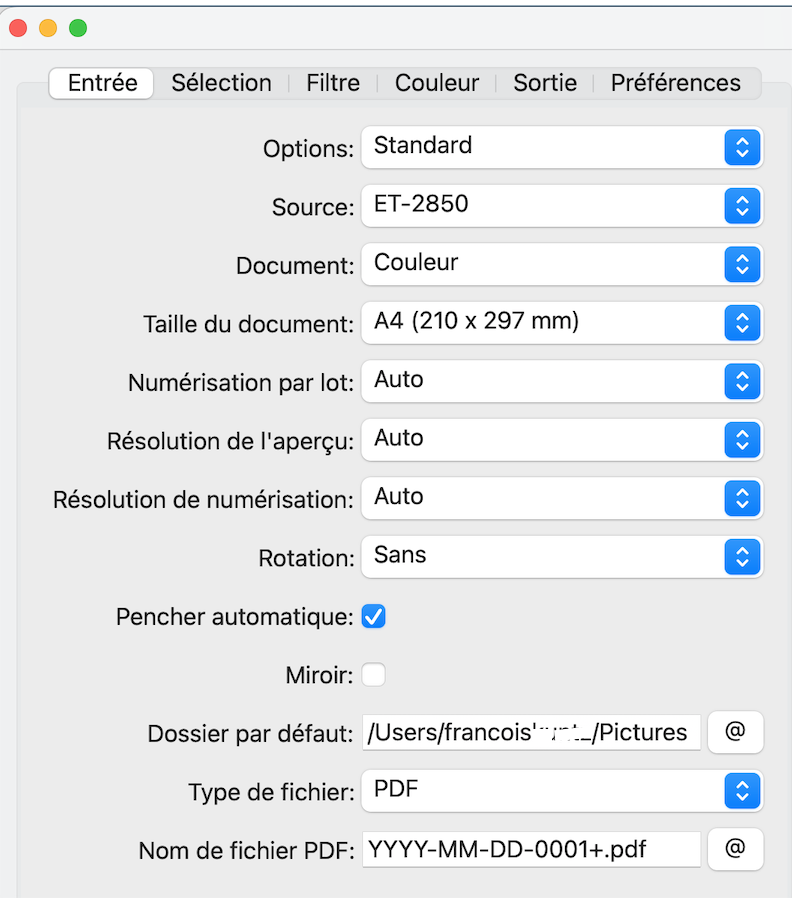Expand the Source dropdown showing ET-2850
This screenshot has height=900, width=796.
click(561, 206)
